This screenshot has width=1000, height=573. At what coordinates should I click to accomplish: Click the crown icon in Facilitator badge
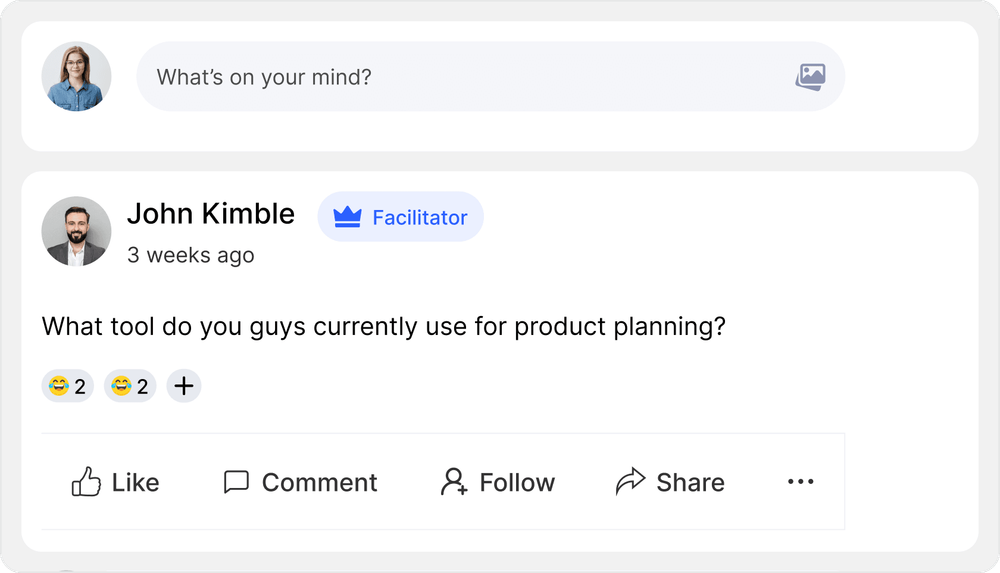point(347,217)
